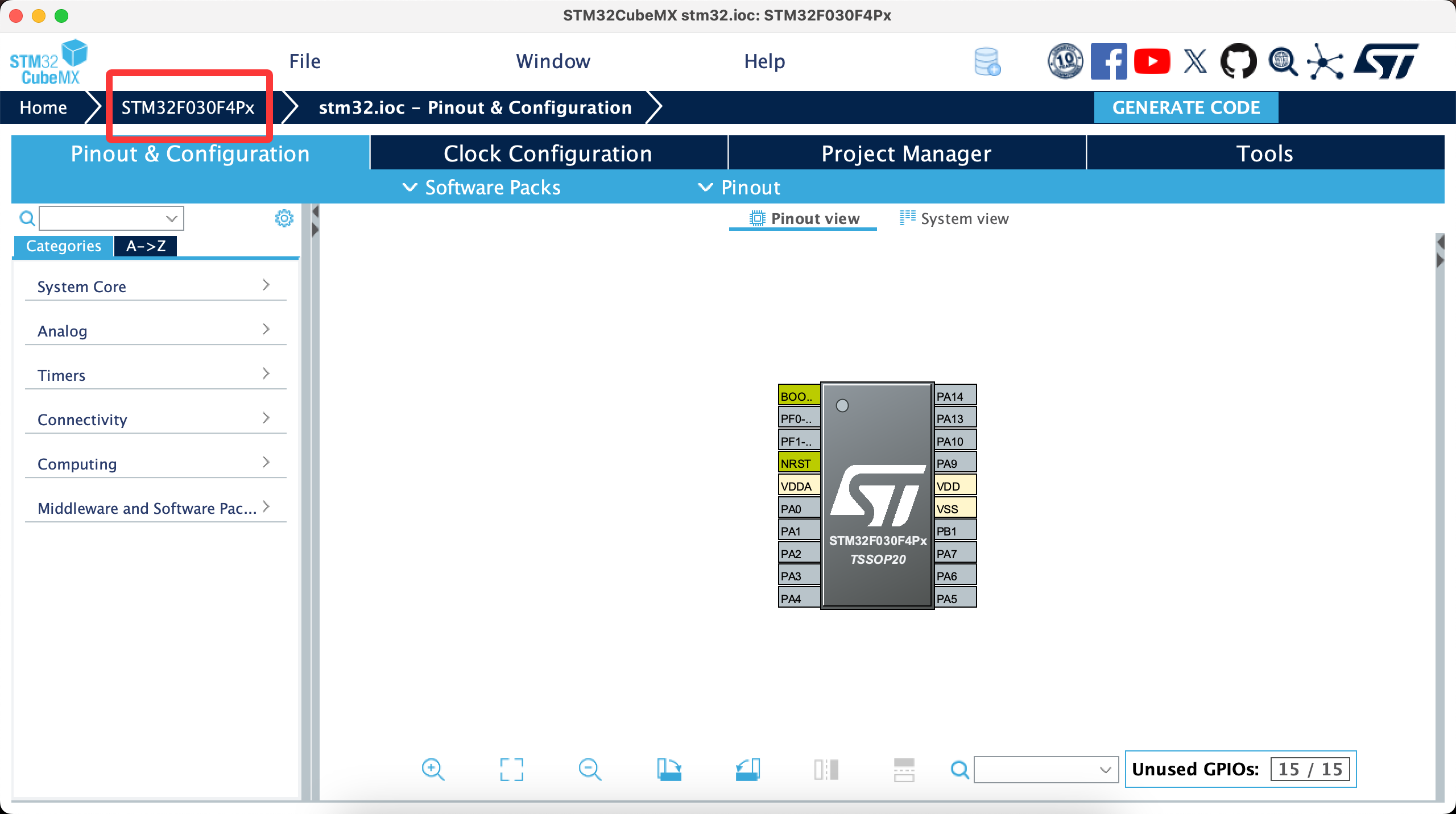
Task: Switch to A->Z list mode
Action: tap(146, 246)
